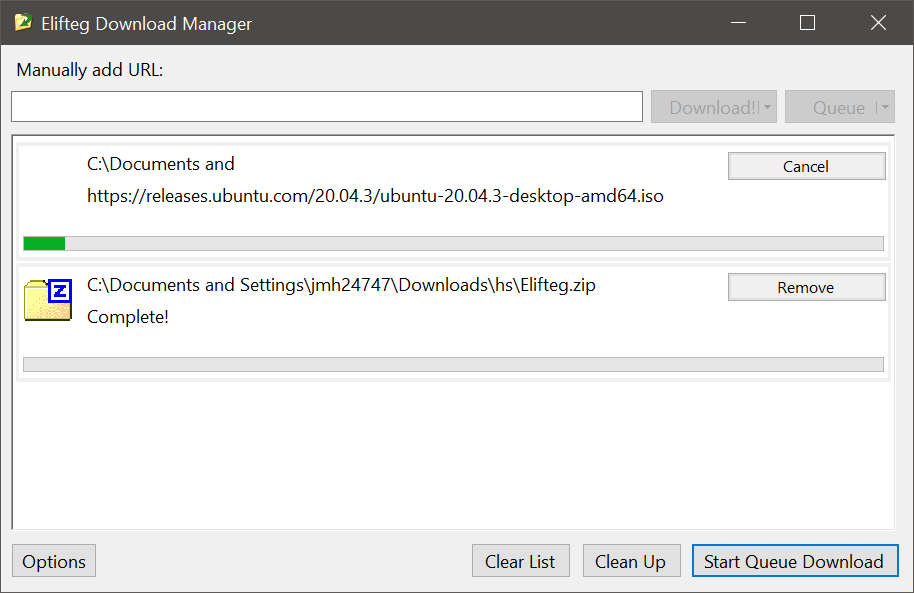This screenshot has height=593, width=914.
Task: Select the Elifteg.zip file path entry
Action: 341,285
